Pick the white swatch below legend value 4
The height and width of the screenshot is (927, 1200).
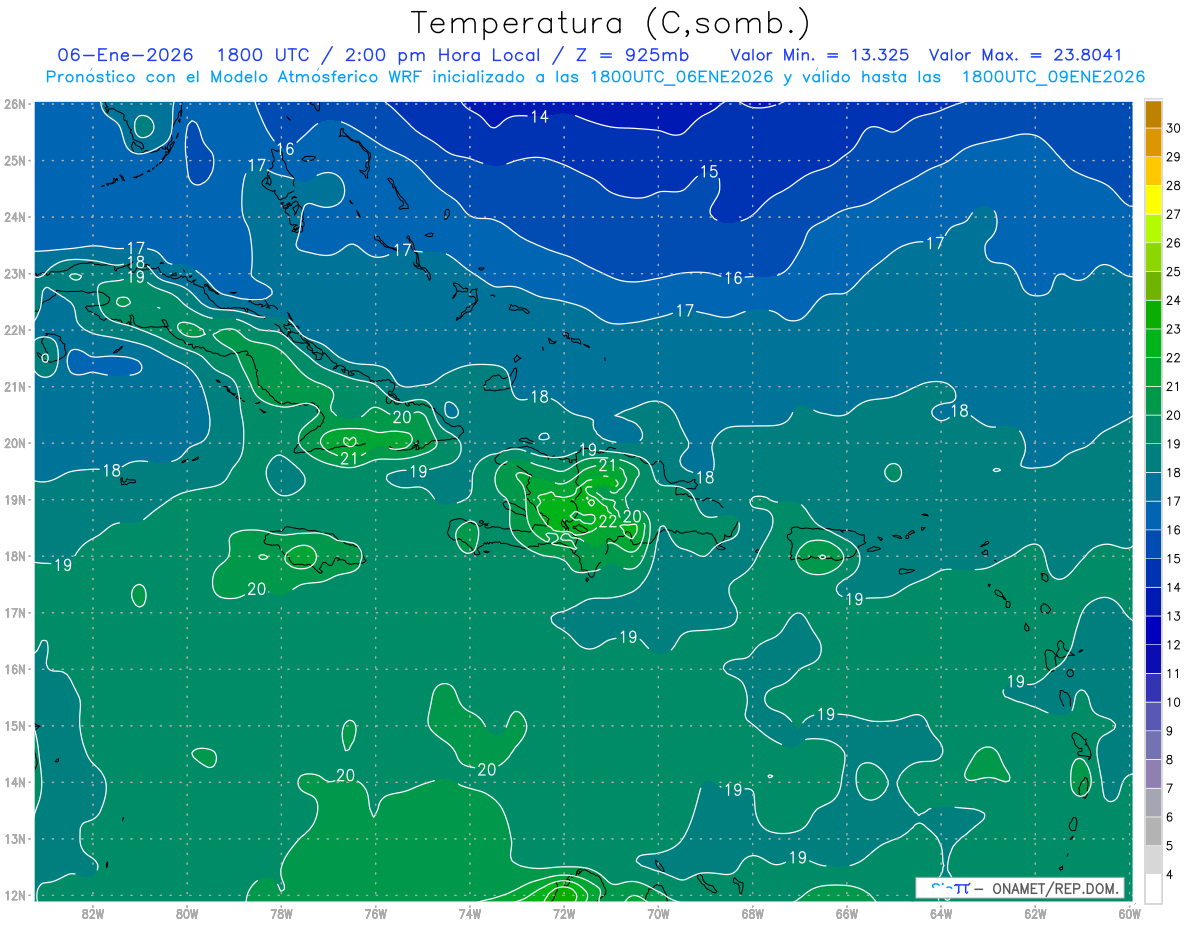click(1153, 889)
